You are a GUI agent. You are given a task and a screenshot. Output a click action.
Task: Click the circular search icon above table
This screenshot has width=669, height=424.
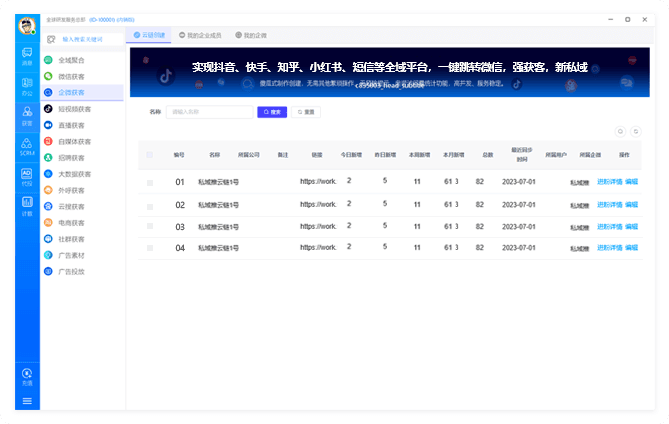tap(619, 131)
